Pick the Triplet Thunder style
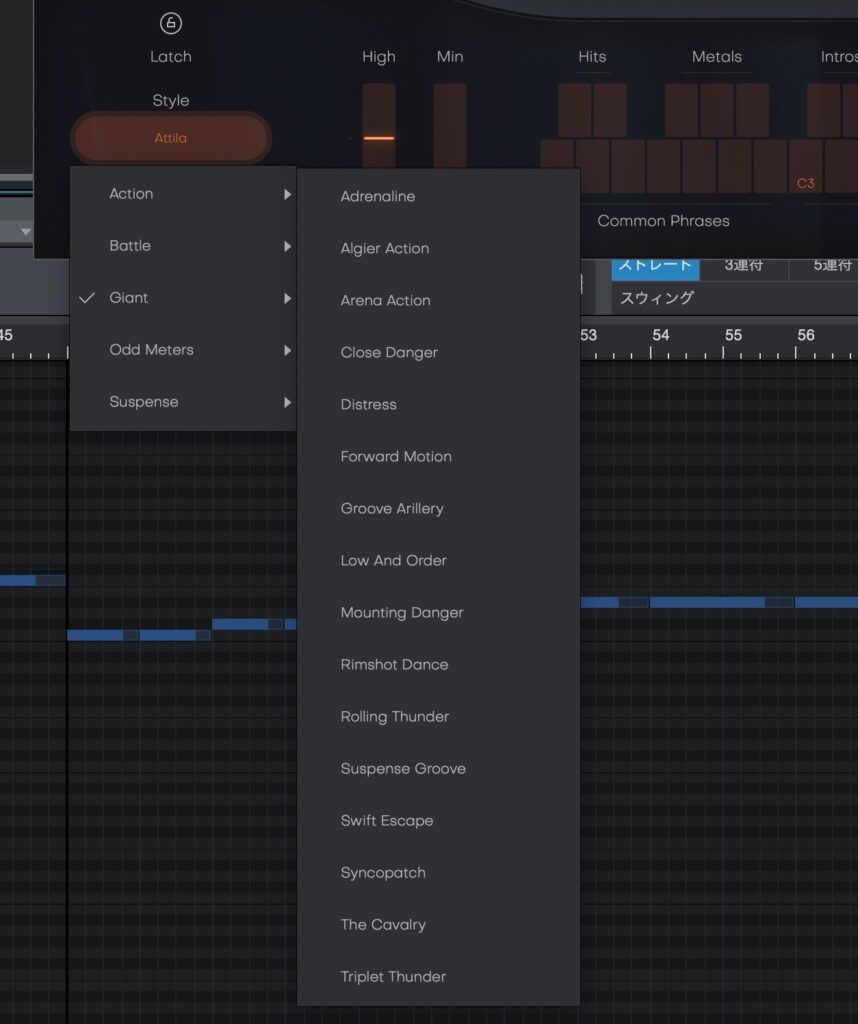The image size is (858, 1024). click(x=393, y=977)
